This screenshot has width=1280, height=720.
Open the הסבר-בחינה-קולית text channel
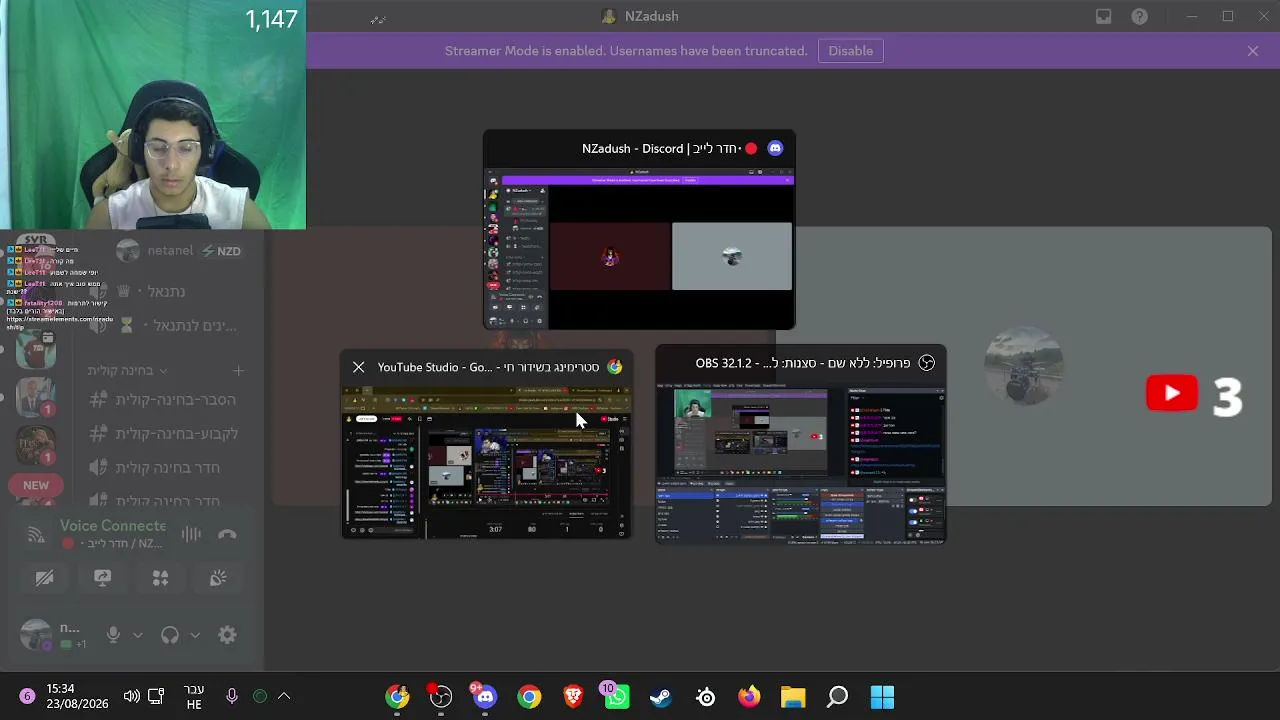[x=164, y=400]
